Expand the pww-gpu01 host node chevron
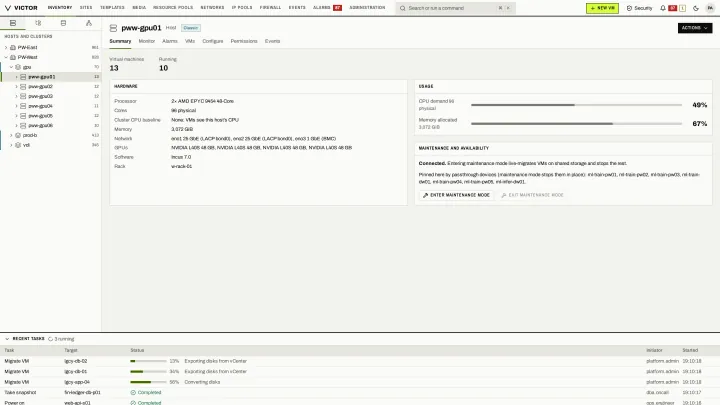Viewport: 720px width, 405px height. 17,77
